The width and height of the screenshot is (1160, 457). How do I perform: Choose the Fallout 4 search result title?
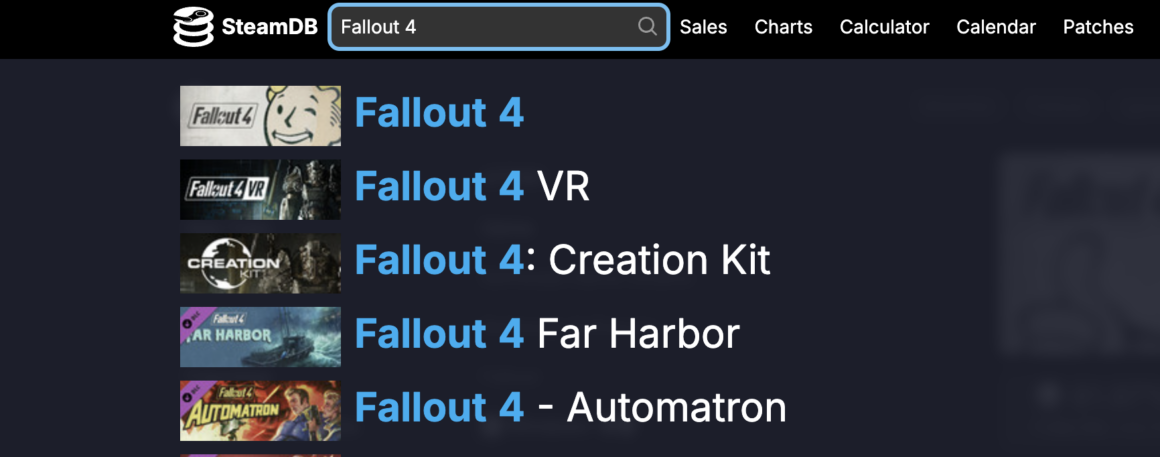[x=439, y=114]
